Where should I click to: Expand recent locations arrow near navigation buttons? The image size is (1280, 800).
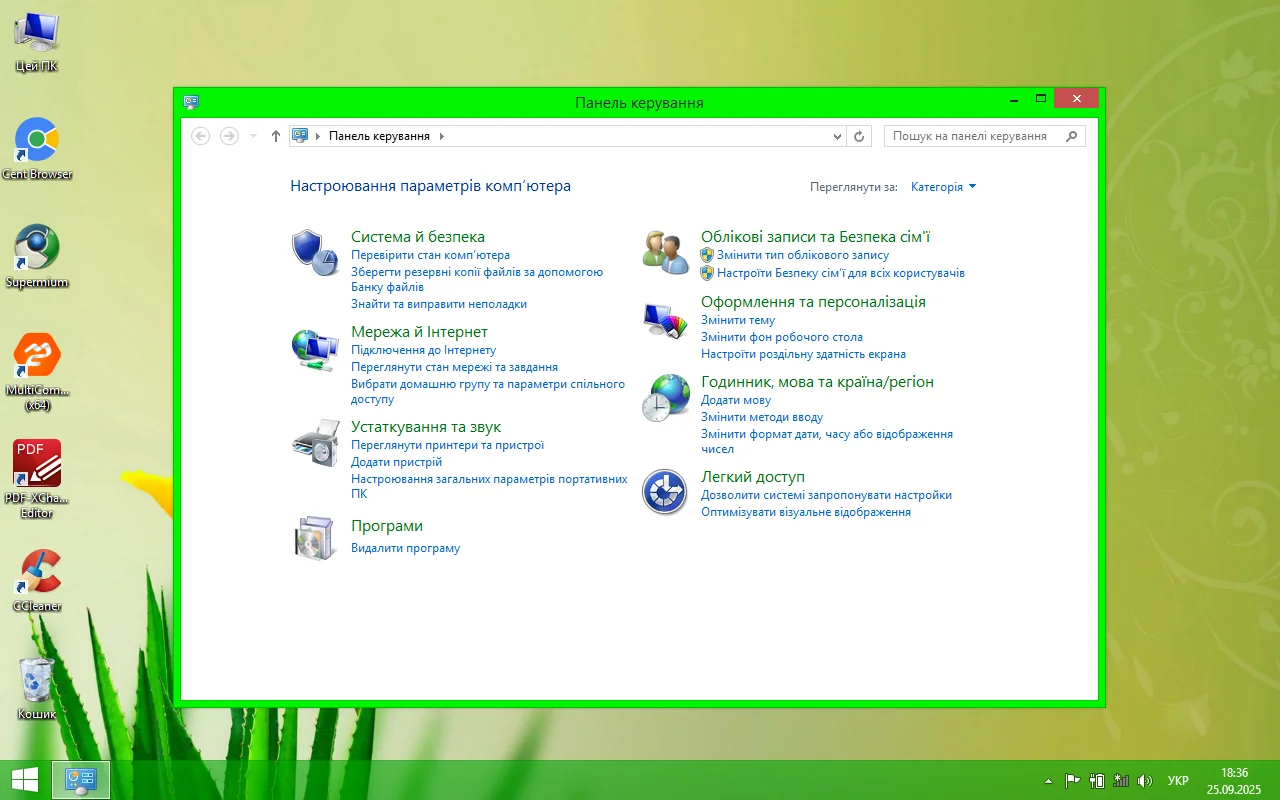coord(253,136)
